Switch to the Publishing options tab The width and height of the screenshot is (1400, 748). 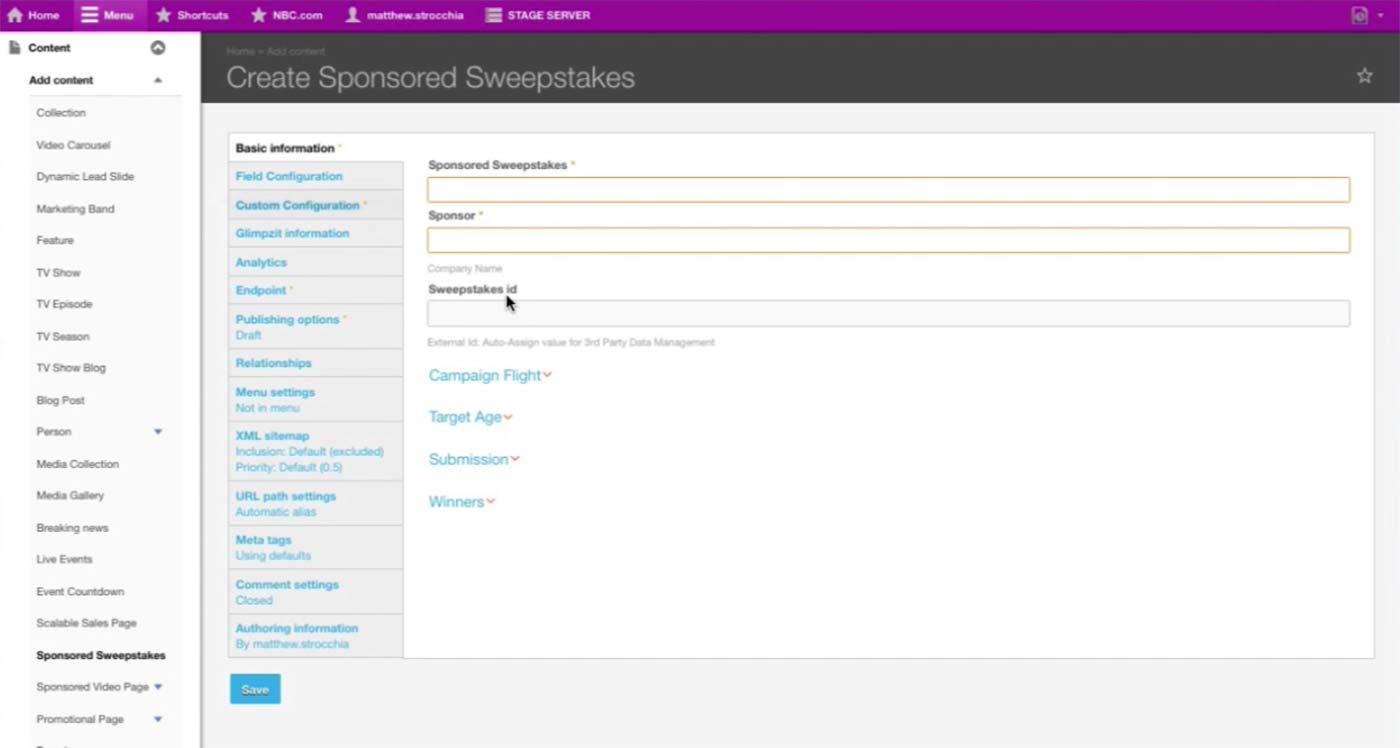(287, 320)
